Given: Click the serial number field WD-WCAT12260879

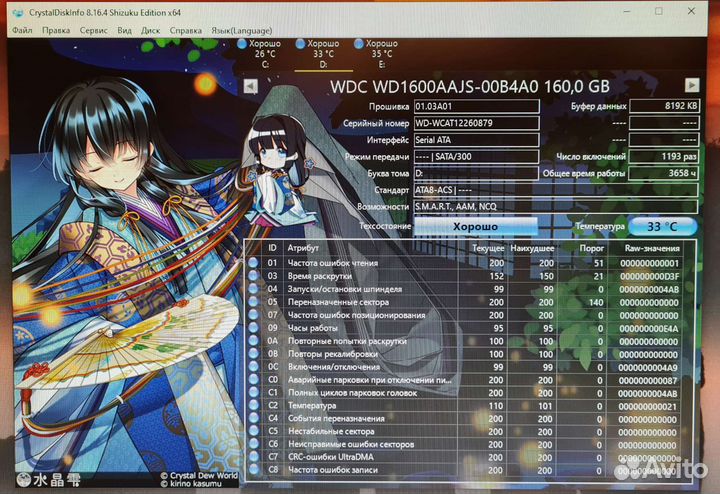Looking at the screenshot, I should coord(476,123).
